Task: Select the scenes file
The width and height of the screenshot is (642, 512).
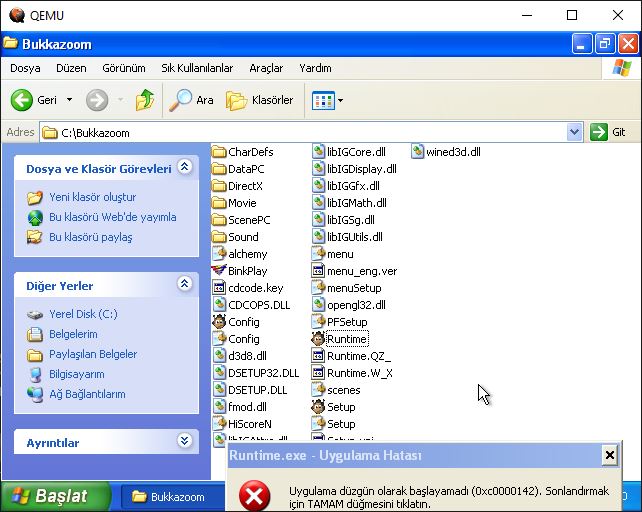Action: (x=336, y=390)
